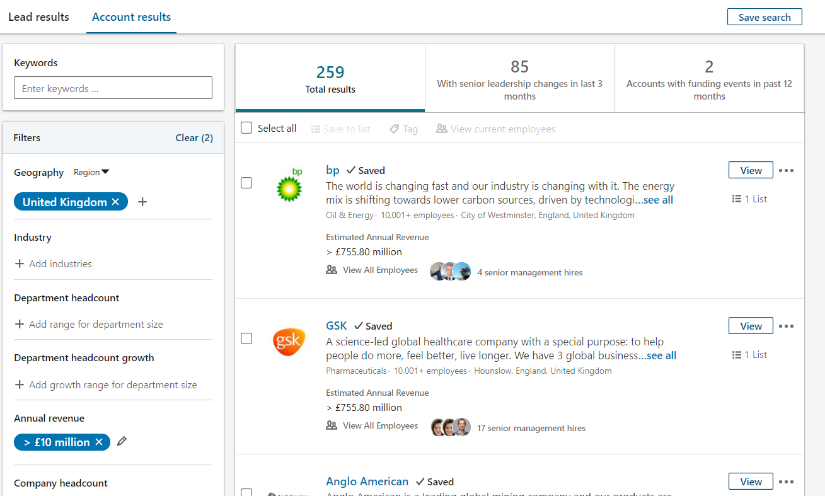This screenshot has height=496, width=825.
Task: Click the Tag toolbar option
Action: [x=404, y=129]
